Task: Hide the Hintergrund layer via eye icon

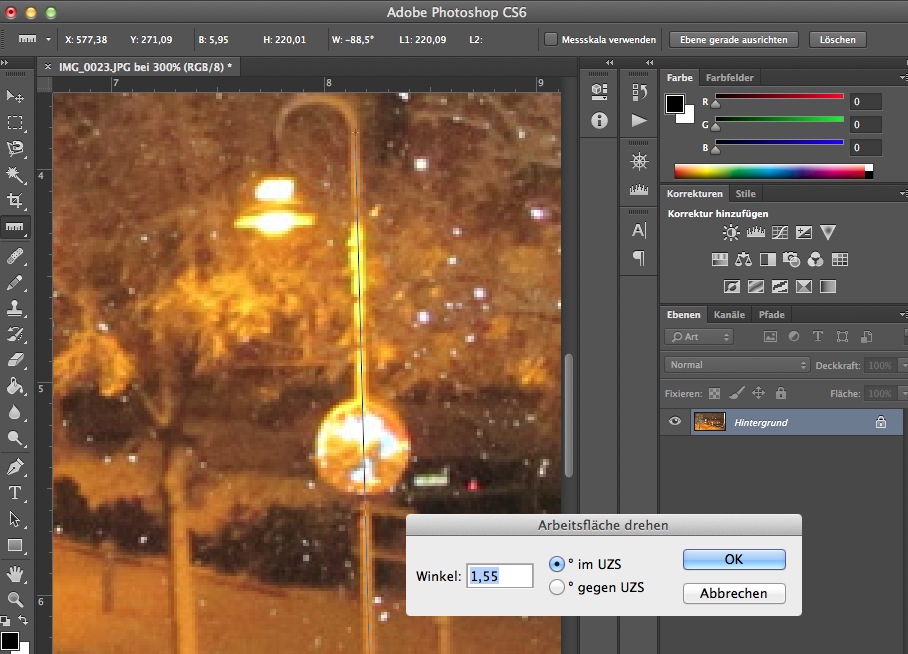Action: (675, 422)
